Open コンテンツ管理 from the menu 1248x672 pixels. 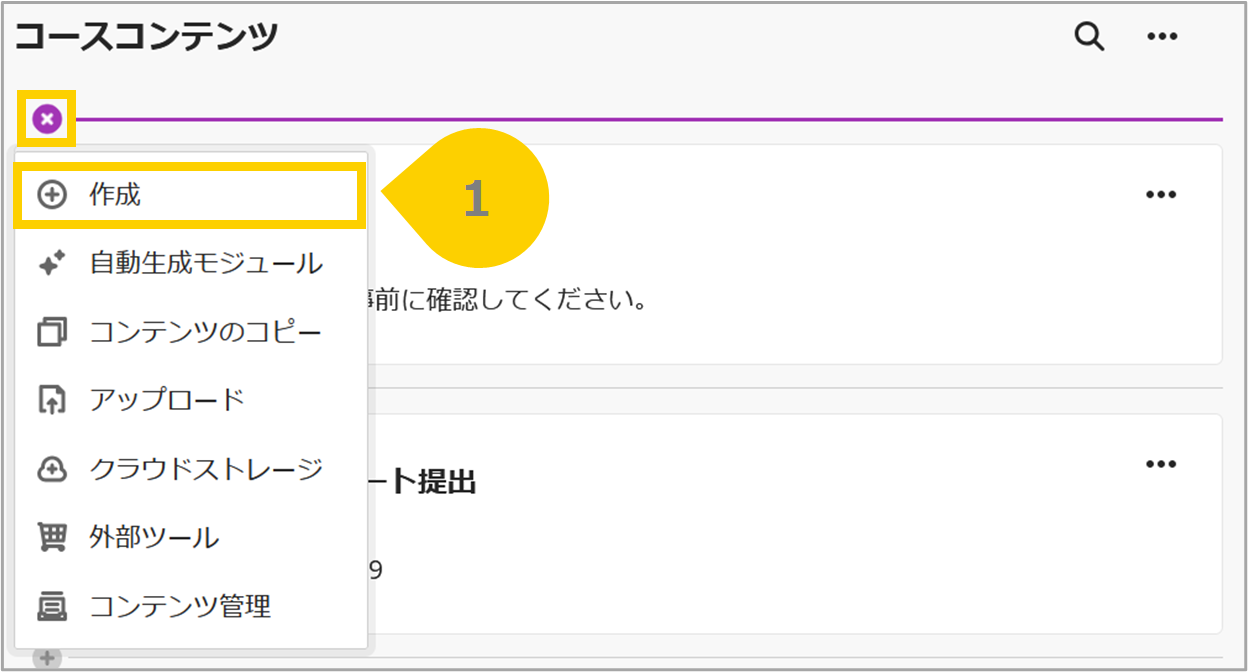coord(191,606)
